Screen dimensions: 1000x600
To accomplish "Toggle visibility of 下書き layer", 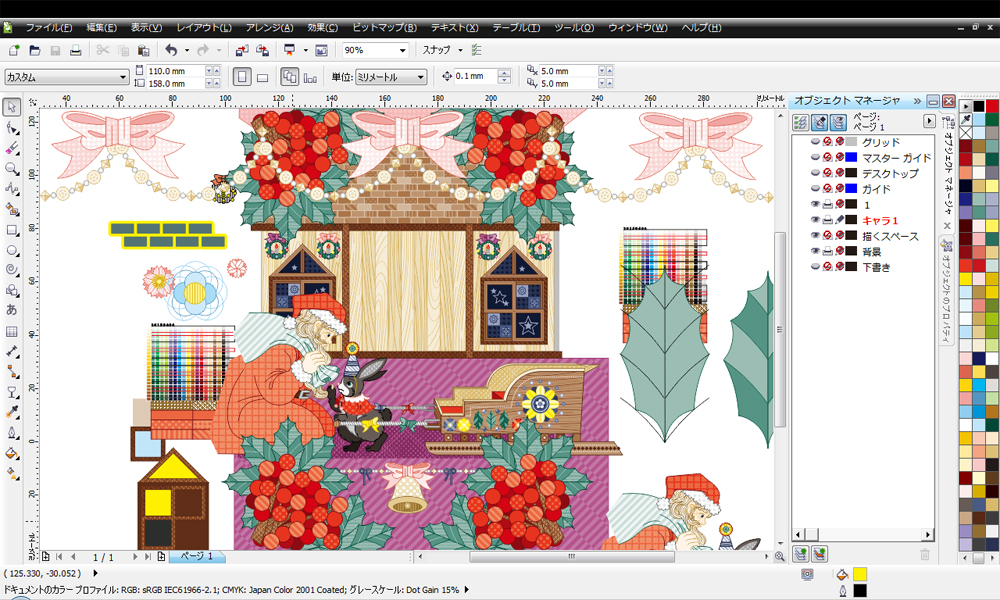I will (x=815, y=267).
